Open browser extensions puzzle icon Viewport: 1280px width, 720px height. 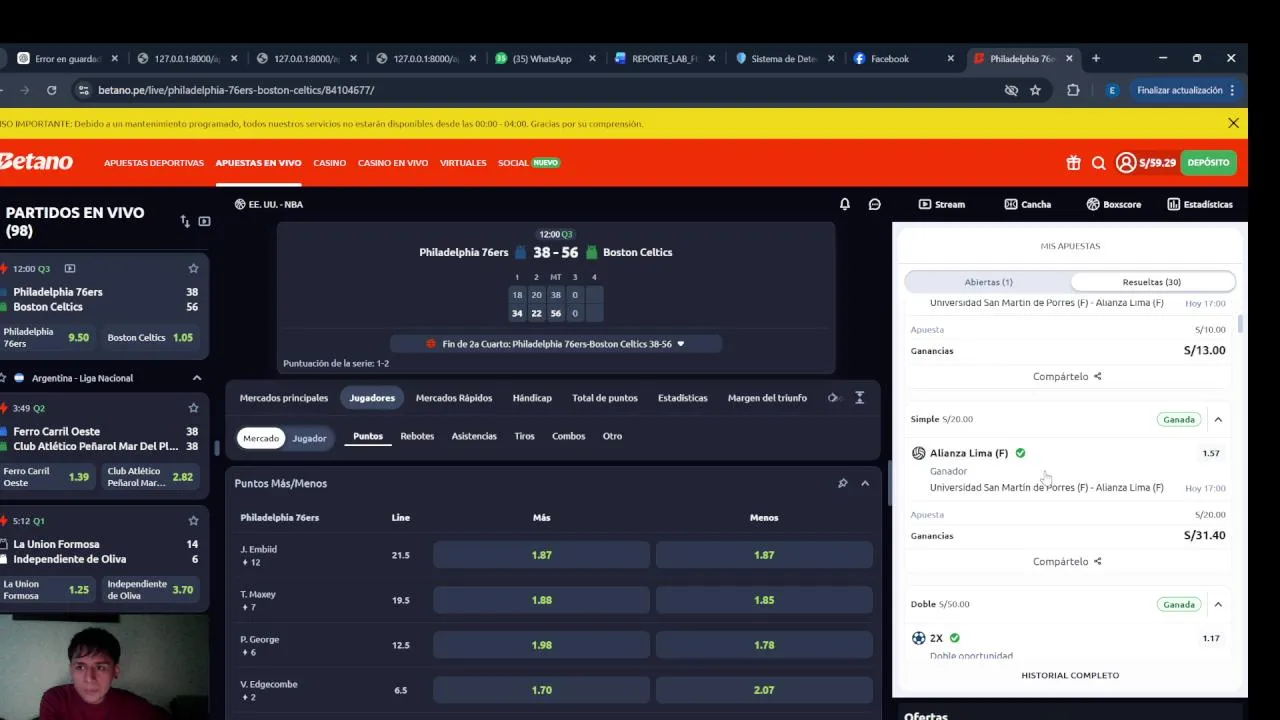(x=1073, y=90)
